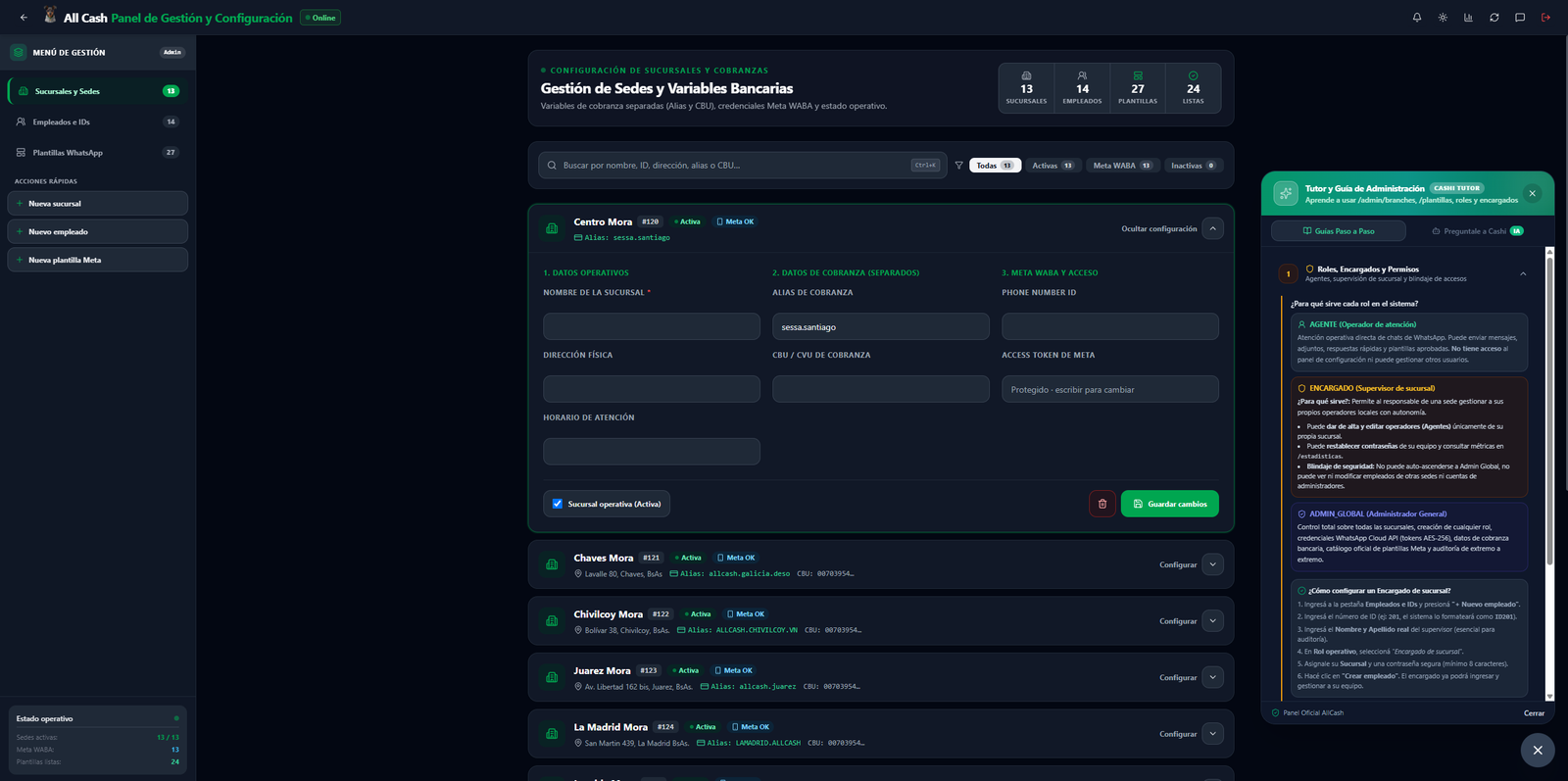The width and height of the screenshot is (1568, 781).
Task: Open Empleados e IDs menu
Action: pos(98,122)
